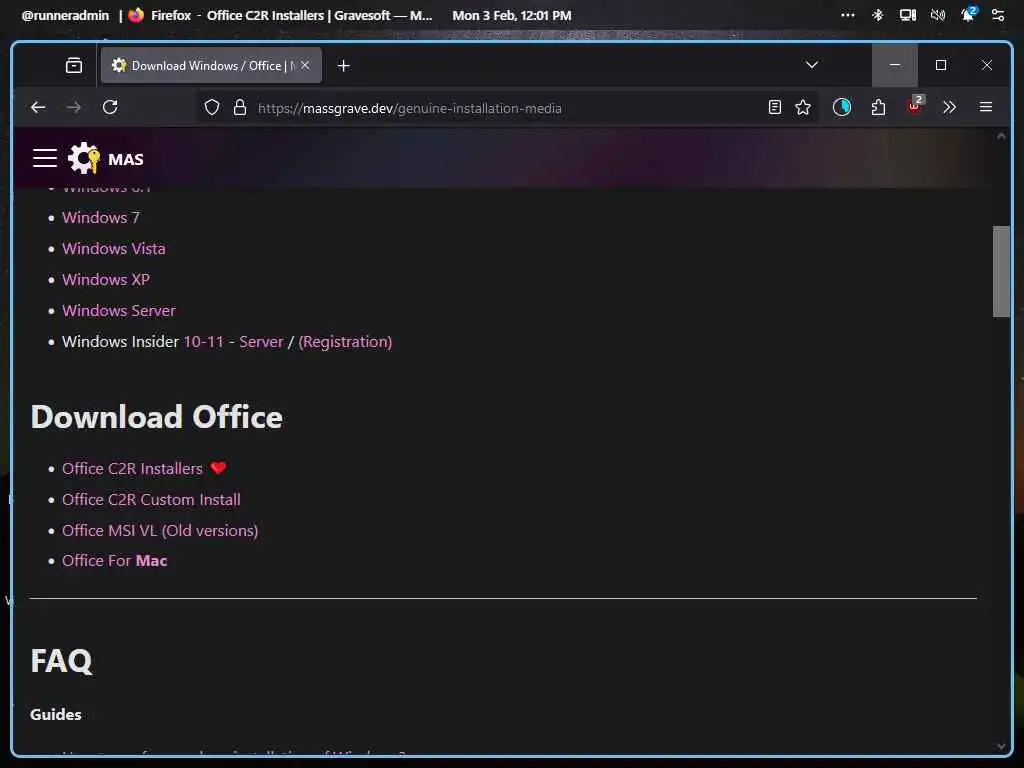
Task: Click the page vertical scrollbar thumb
Action: (1001, 271)
